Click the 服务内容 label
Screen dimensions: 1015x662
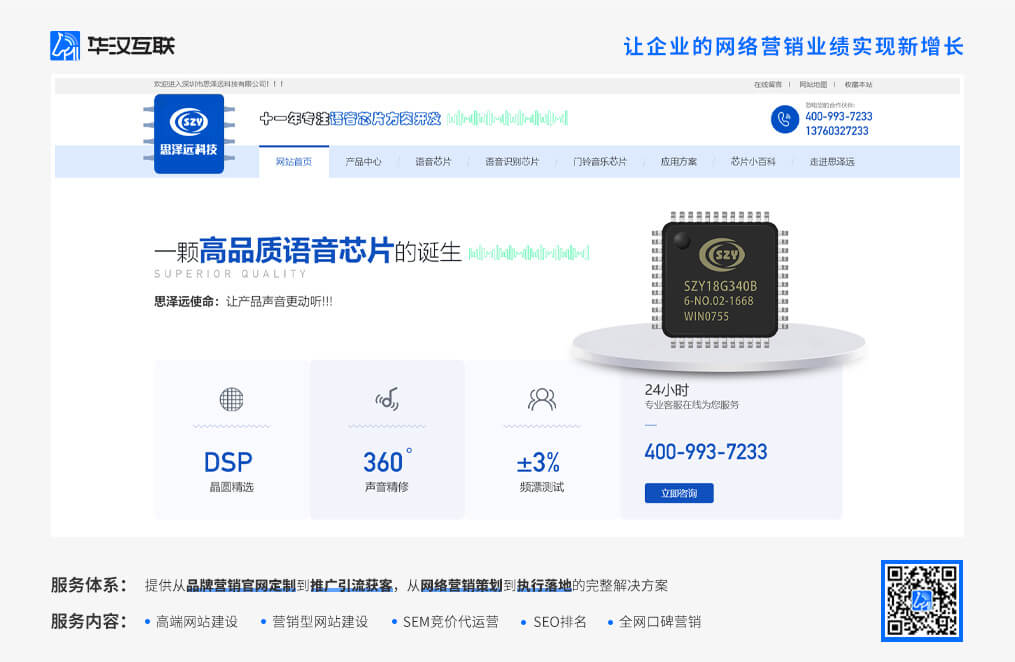(88, 621)
